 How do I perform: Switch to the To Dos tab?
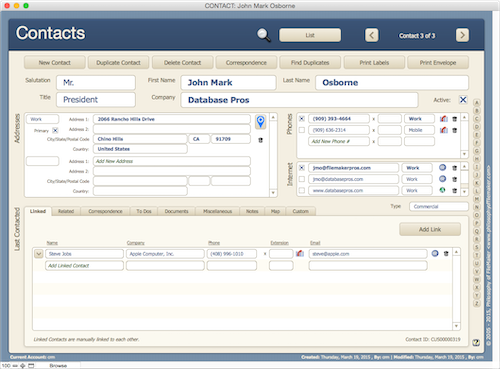point(144,211)
